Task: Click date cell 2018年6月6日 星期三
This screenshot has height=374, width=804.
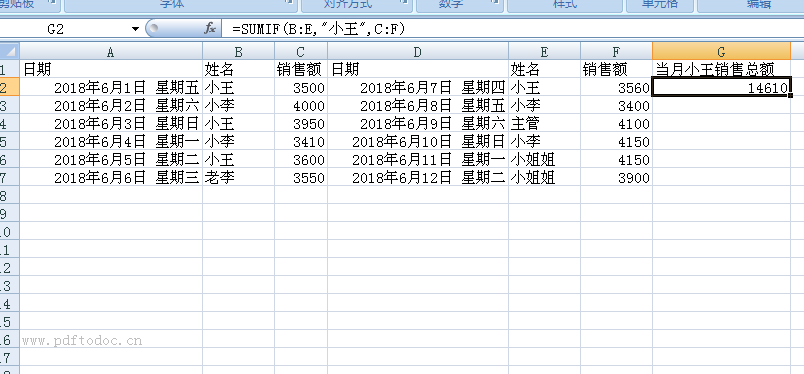Action: [x=111, y=178]
